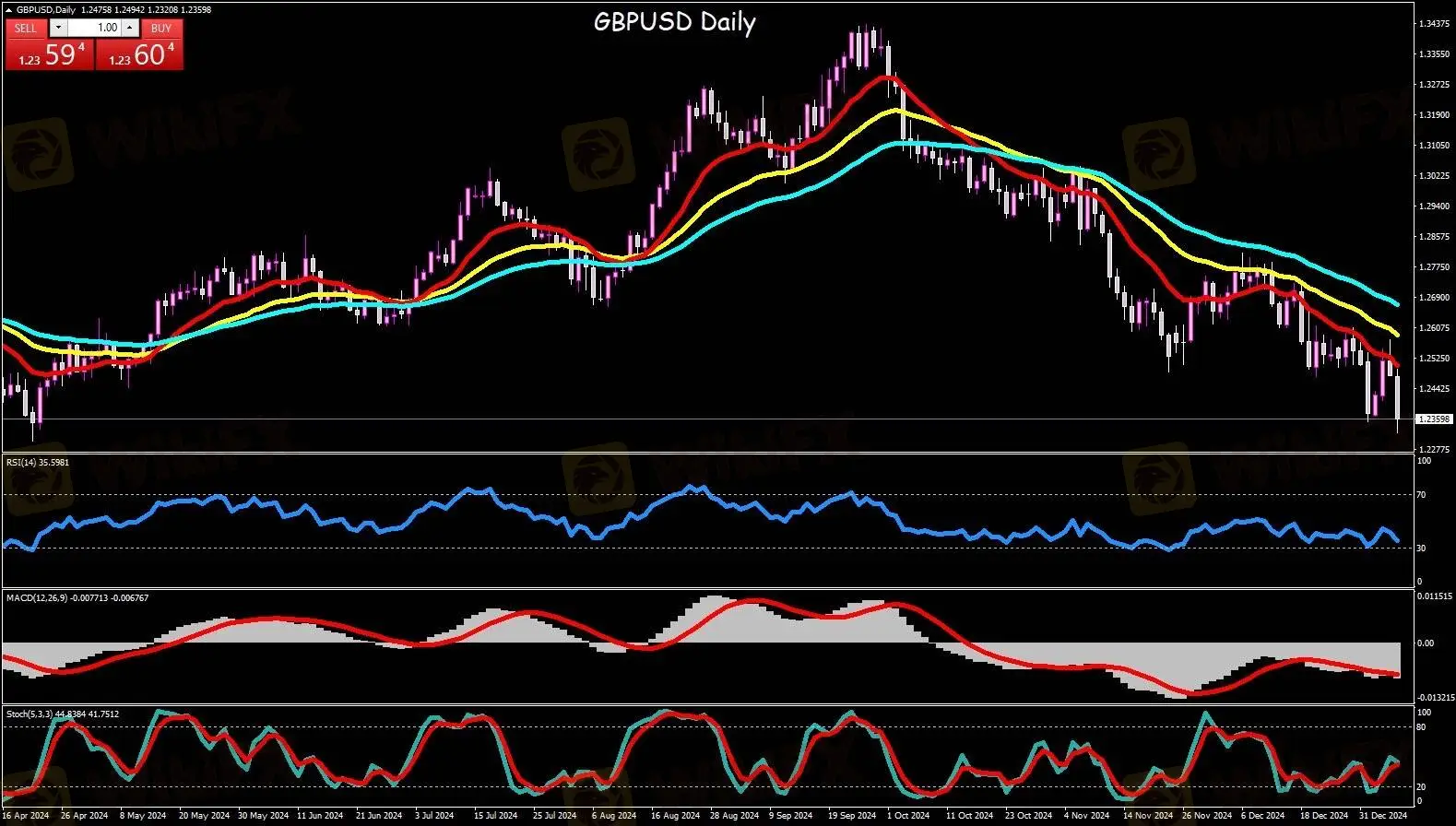Click the 21 Jun 2024 date label

click(379, 816)
